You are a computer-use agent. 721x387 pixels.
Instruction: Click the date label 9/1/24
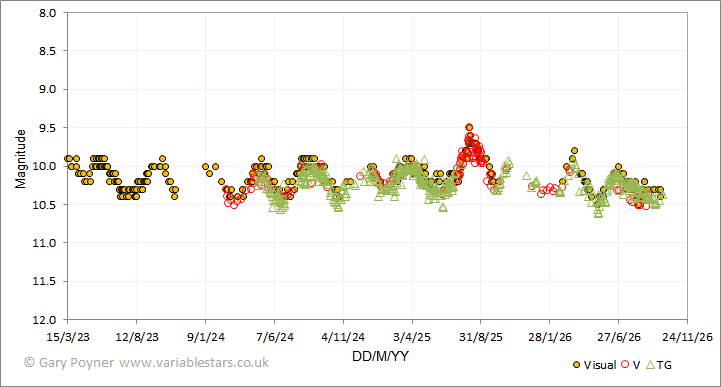[206, 337]
